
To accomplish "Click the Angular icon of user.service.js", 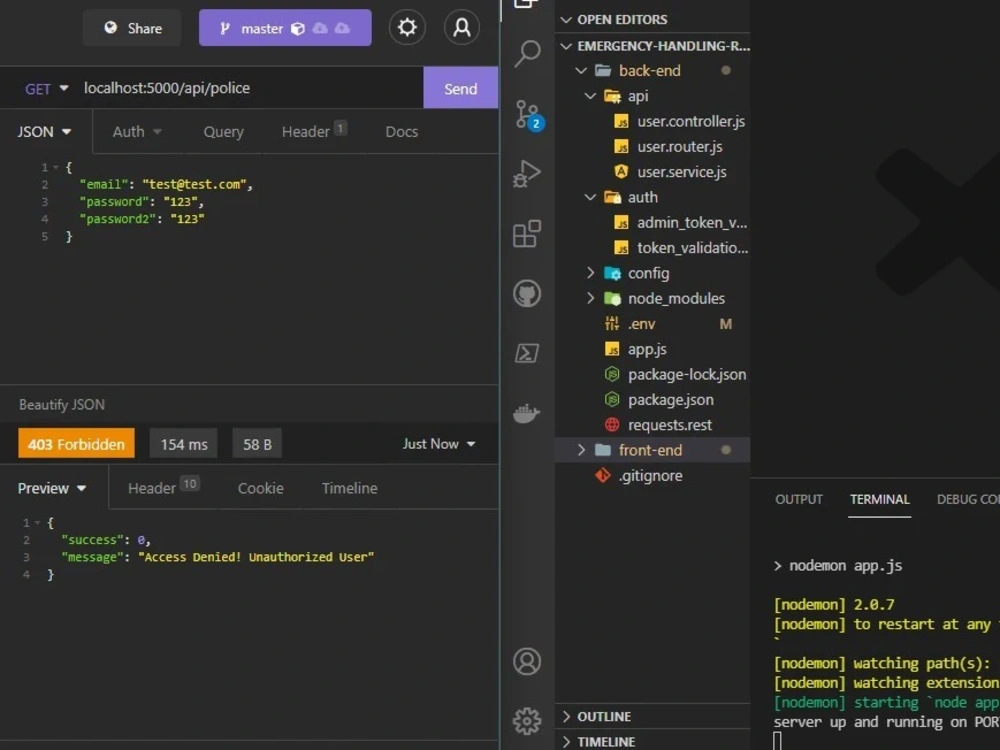I will [x=621, y=172].
